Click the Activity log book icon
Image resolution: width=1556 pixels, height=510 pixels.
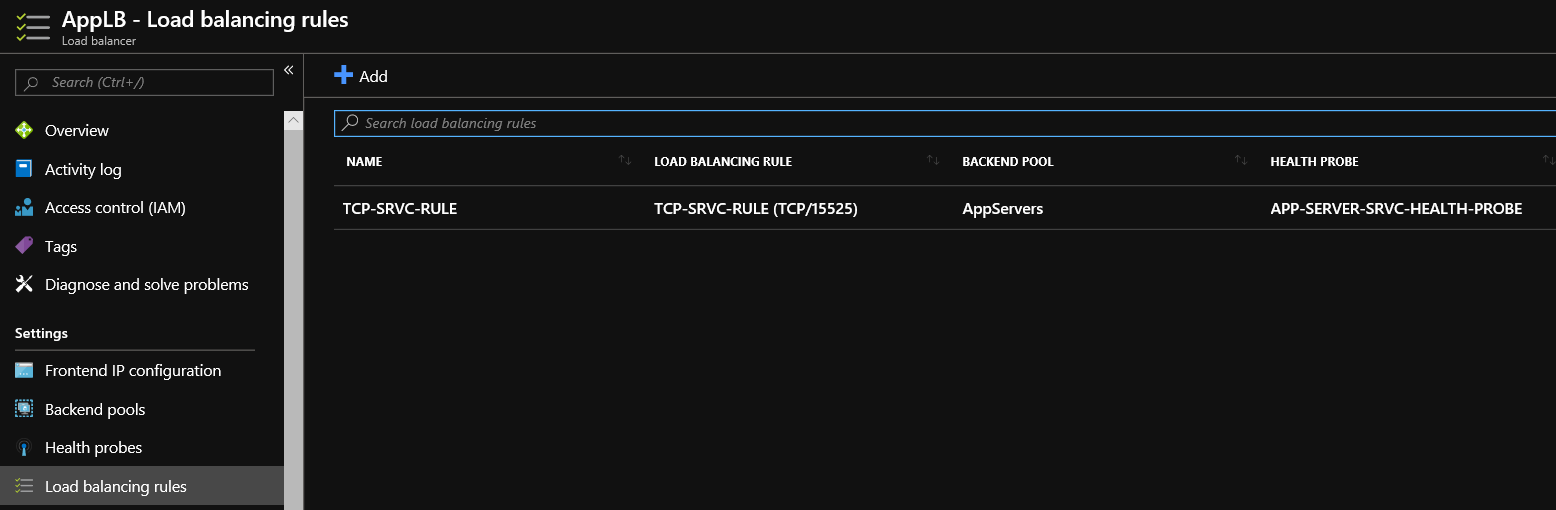(x=24, y=169)
